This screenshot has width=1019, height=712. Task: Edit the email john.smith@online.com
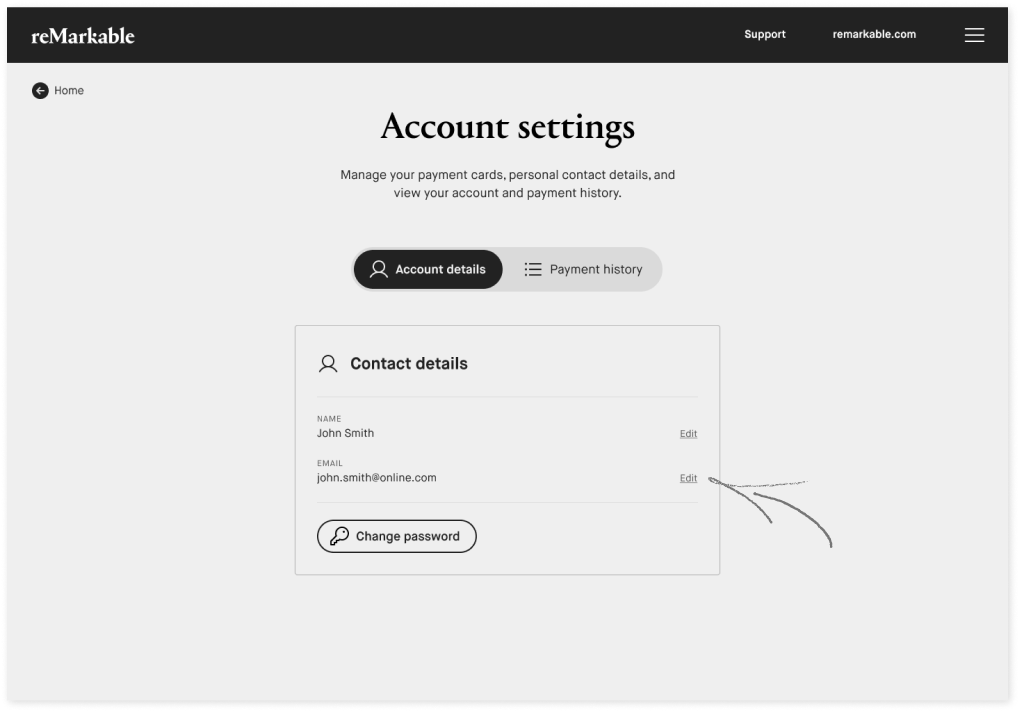tap(688, 478)
